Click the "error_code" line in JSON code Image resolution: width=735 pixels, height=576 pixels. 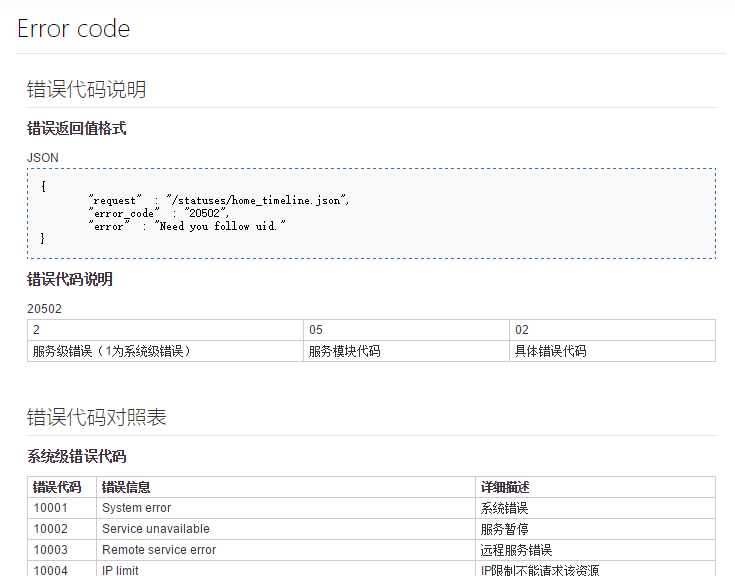click(x=159, y=213)
